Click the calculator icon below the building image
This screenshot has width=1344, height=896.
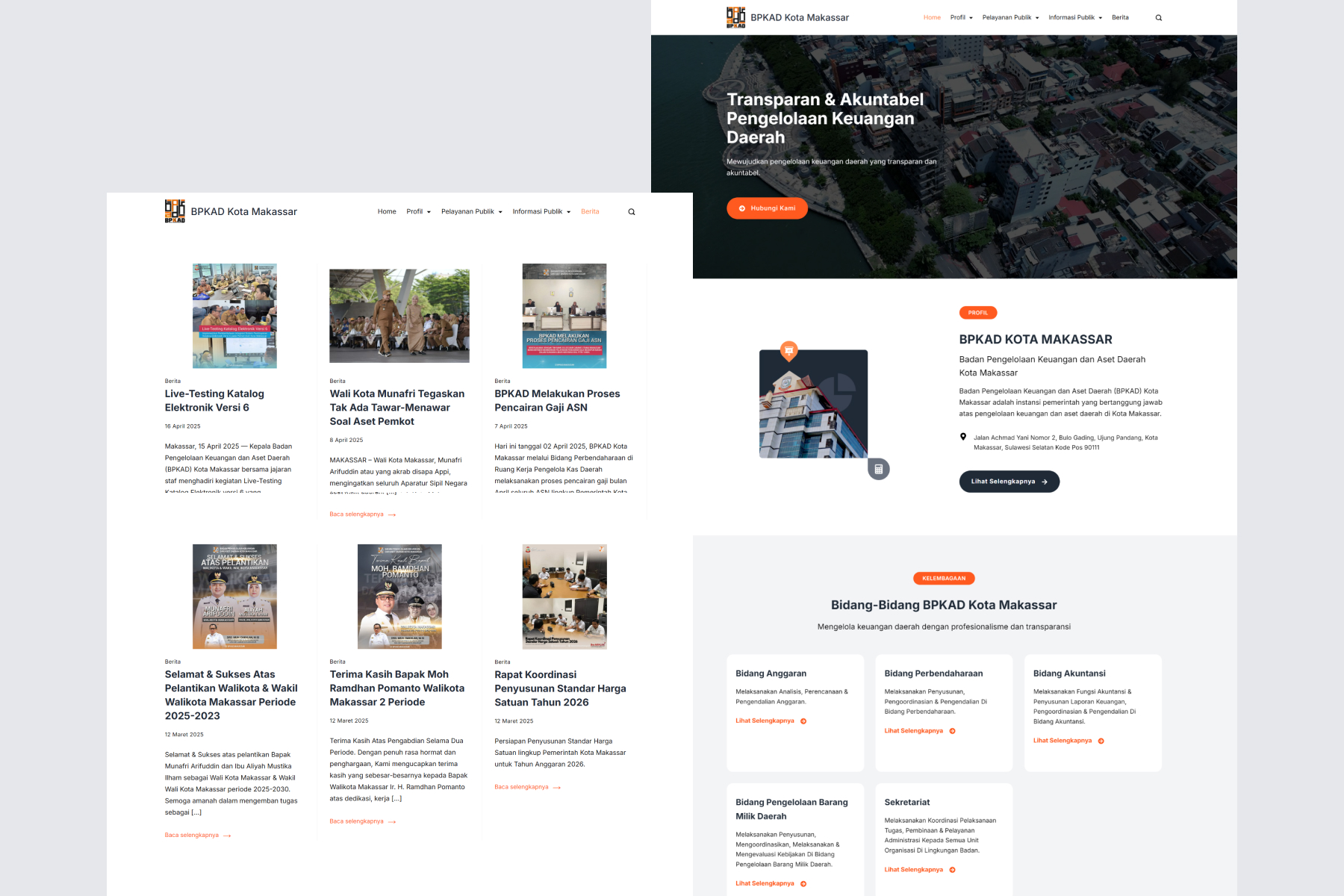pyautogui.click(x=879, y=469)
